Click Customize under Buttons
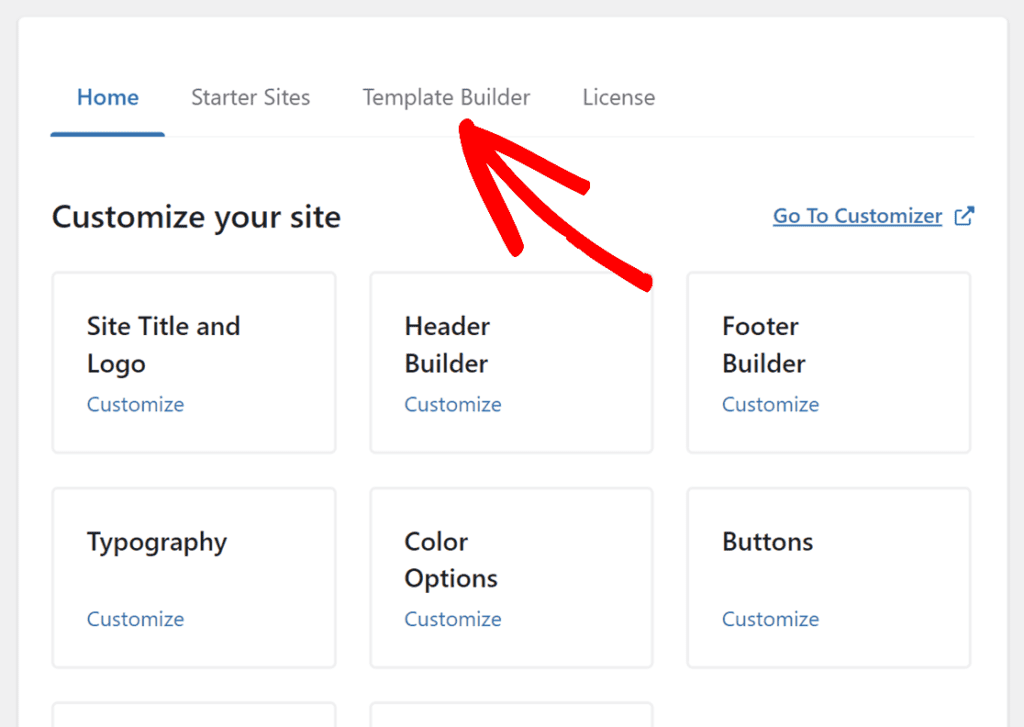 click(x=770, y=620)
